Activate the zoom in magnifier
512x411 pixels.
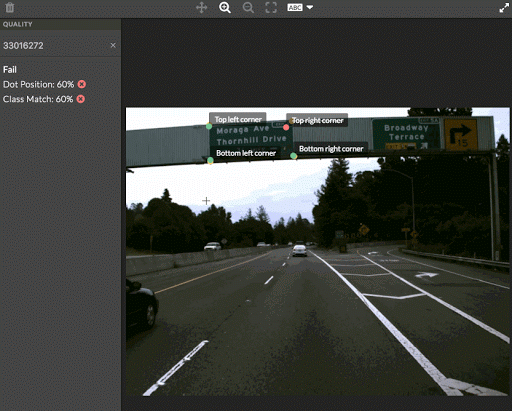click(225, 7)
